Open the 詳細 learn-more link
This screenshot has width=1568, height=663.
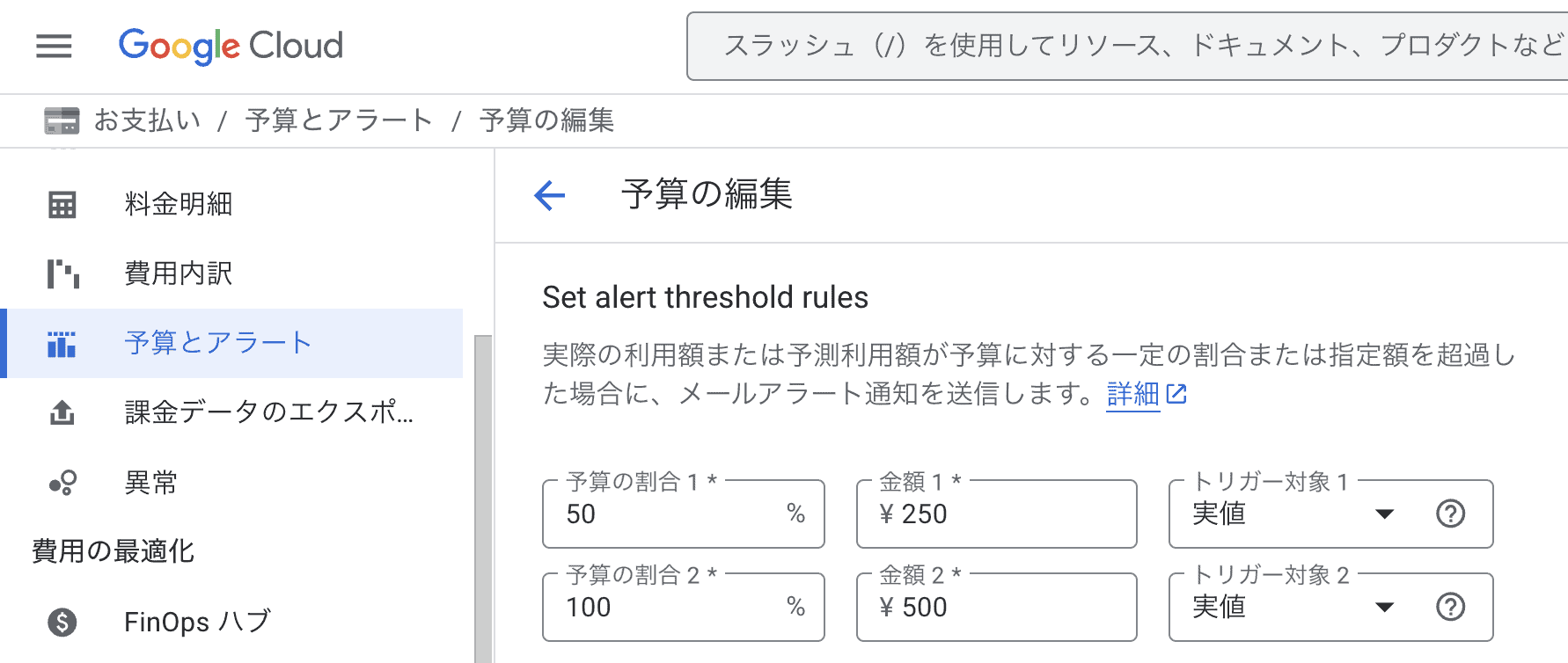click(1132, 395)
